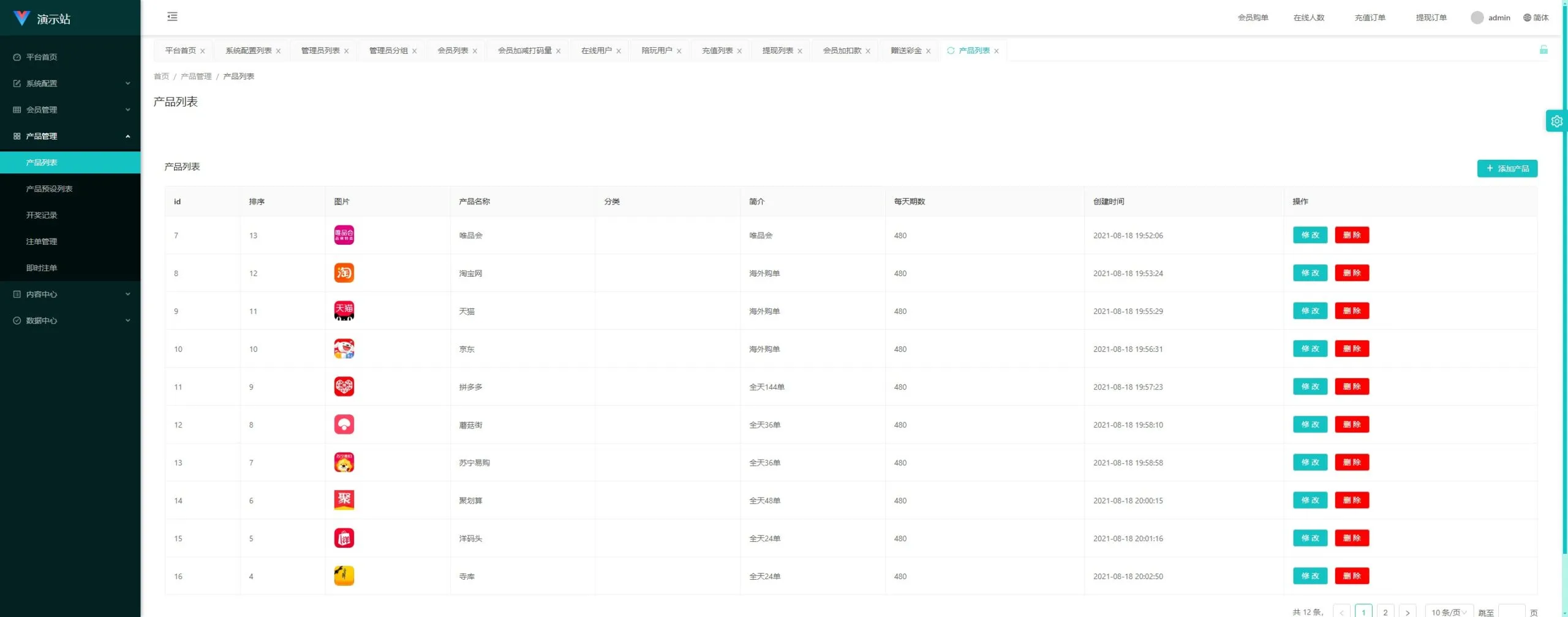Click the 添加产品 button
The height and width of the screenshot is (617, 1568).
(x=1507, y=168)
